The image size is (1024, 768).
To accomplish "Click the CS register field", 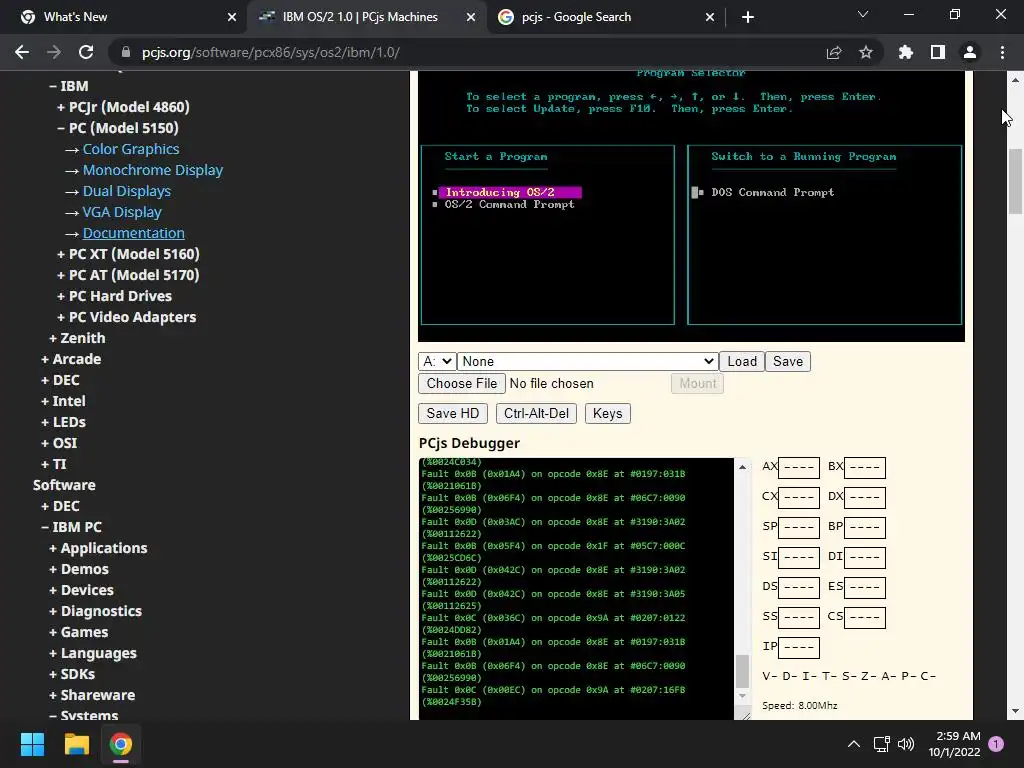I will point(865,618).
